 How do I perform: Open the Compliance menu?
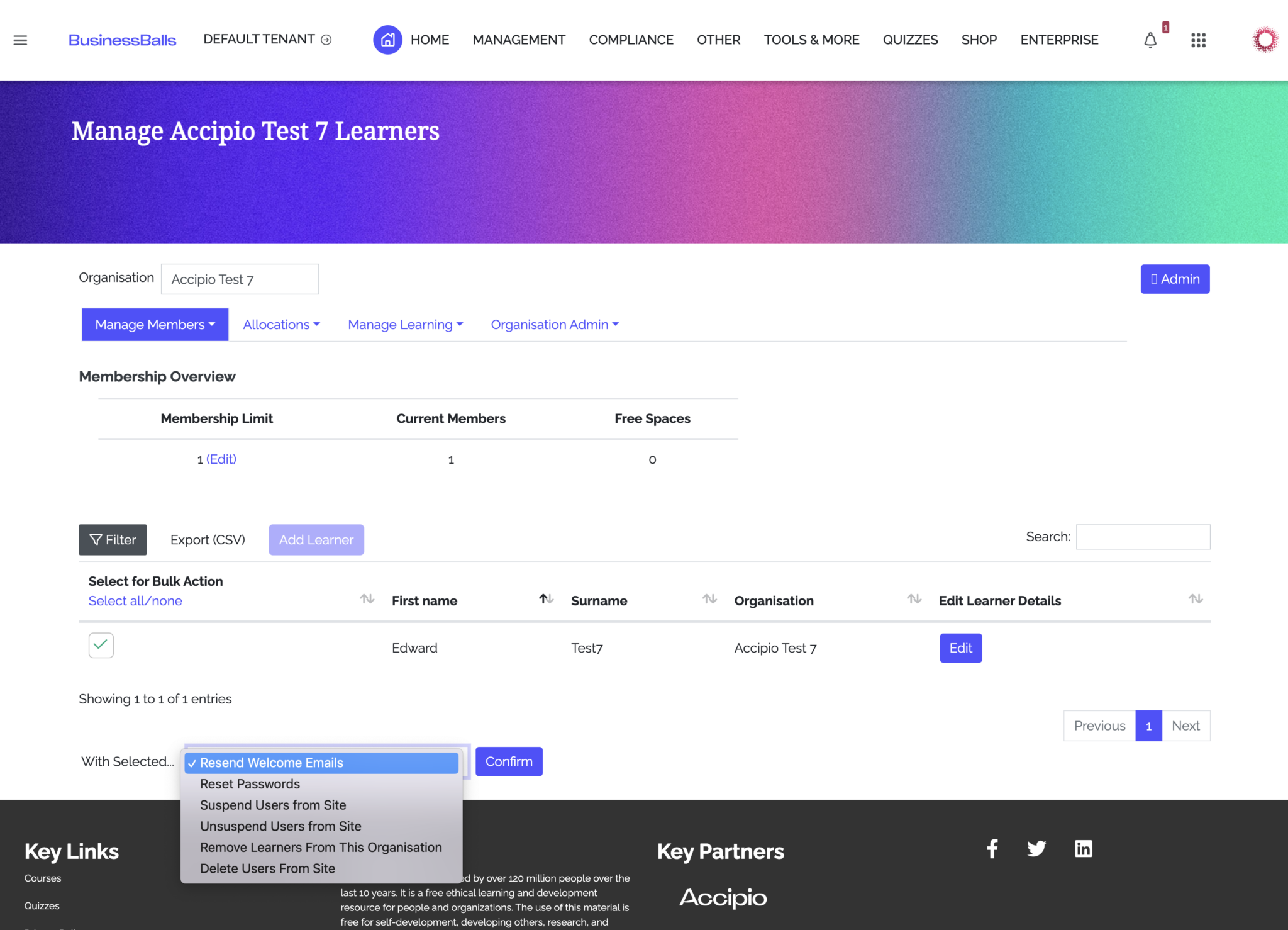point(631,40)
